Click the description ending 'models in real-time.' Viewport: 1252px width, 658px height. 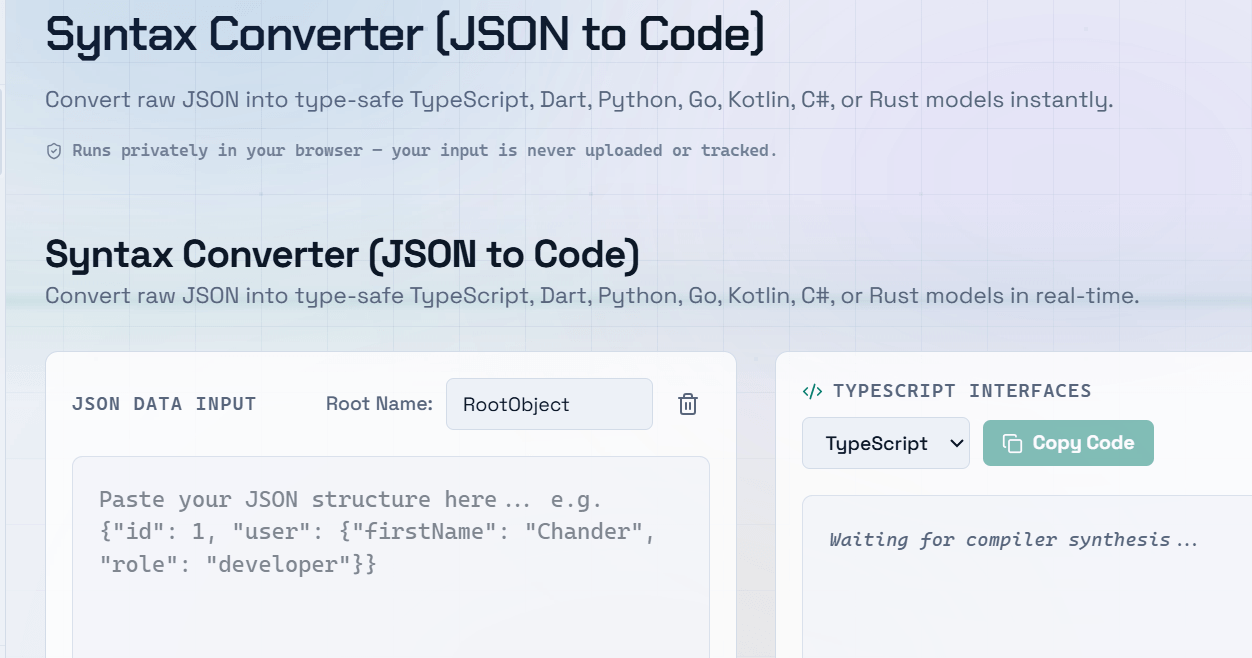click(x=592, y=296)
